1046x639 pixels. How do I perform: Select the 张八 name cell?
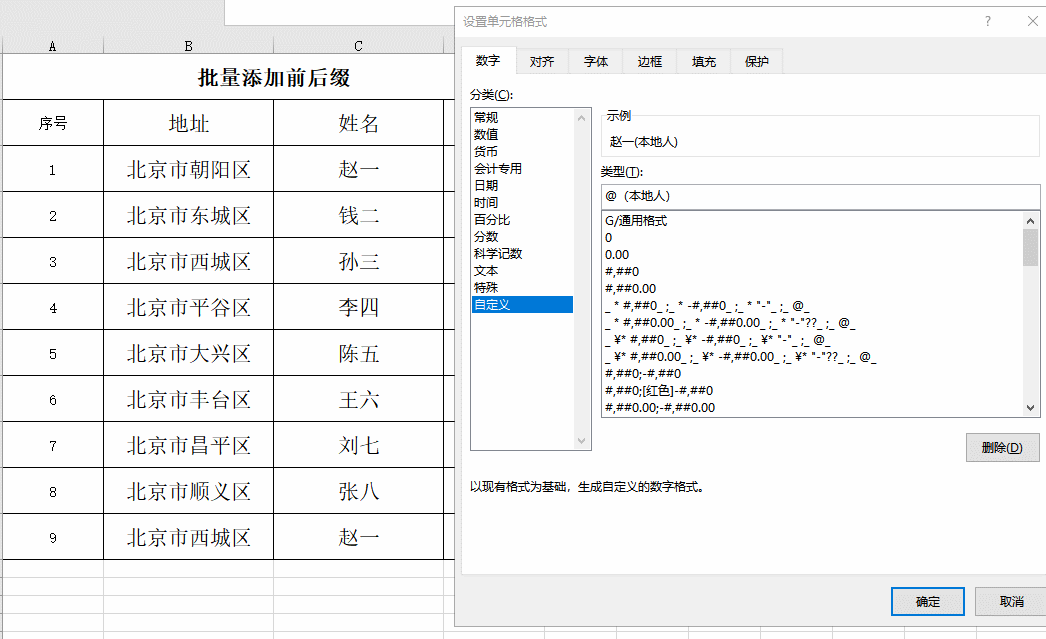click(358, 491)
